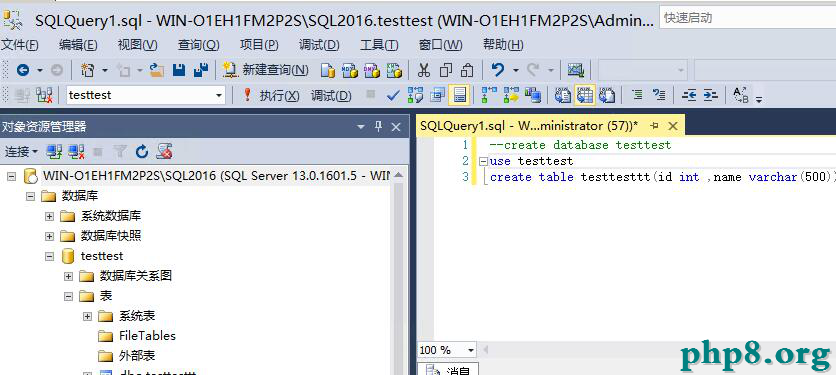Refresh the Object Explorer tree
The image size is (836, 375).
click(x=142, y=152)
